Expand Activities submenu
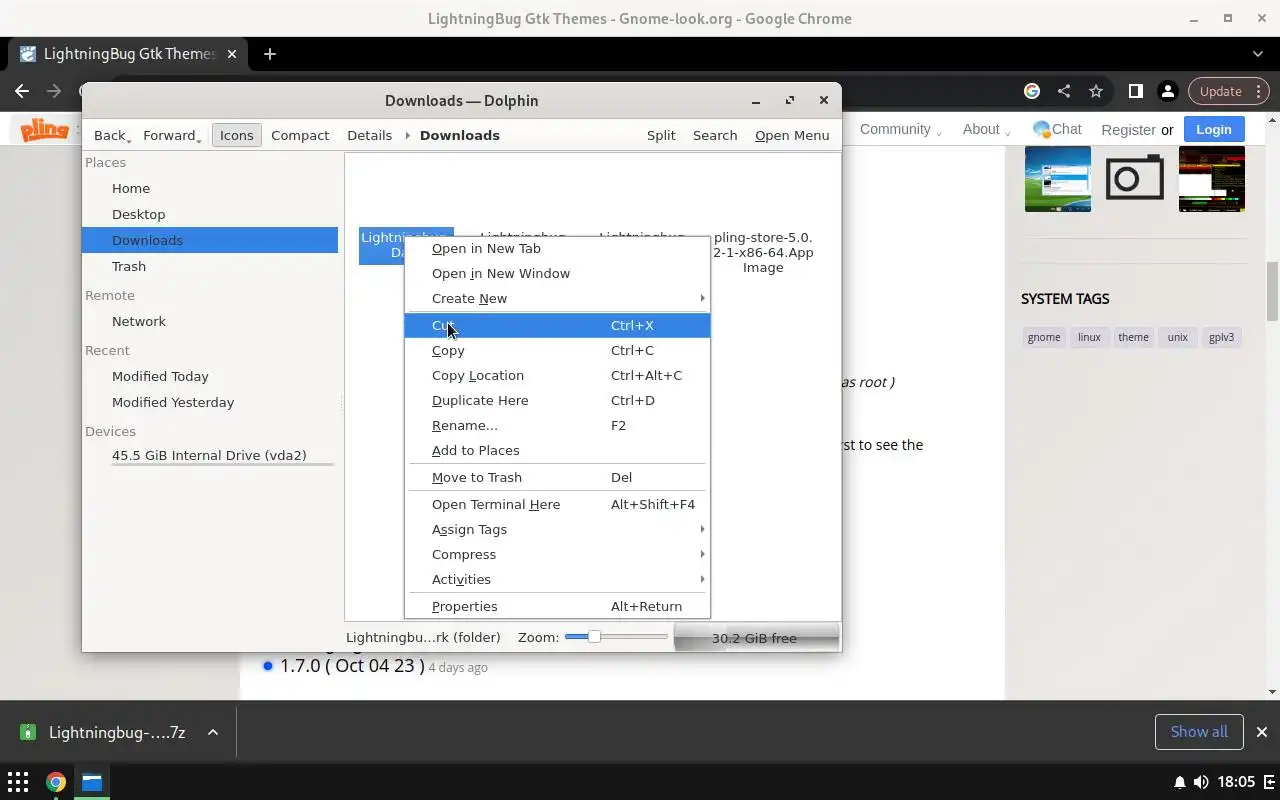 557,579
